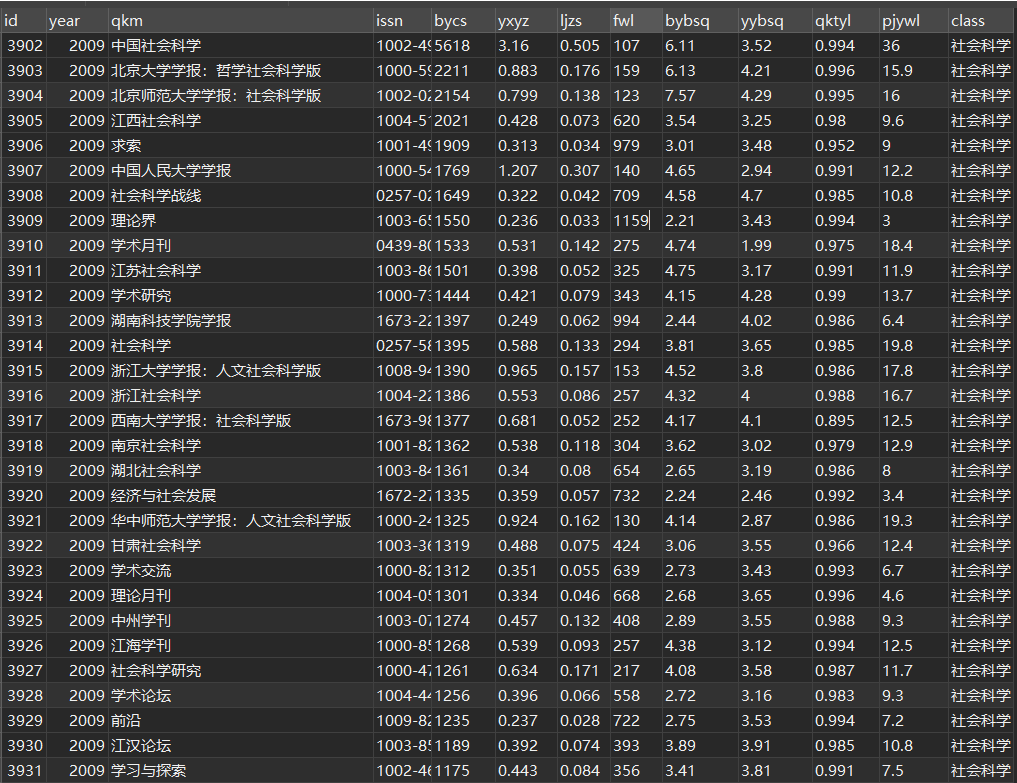Image resolution: width=1017 pixels, height=783 pixels.
Task: Select the 社会科学战线 cell
Action: click(241, 196)
